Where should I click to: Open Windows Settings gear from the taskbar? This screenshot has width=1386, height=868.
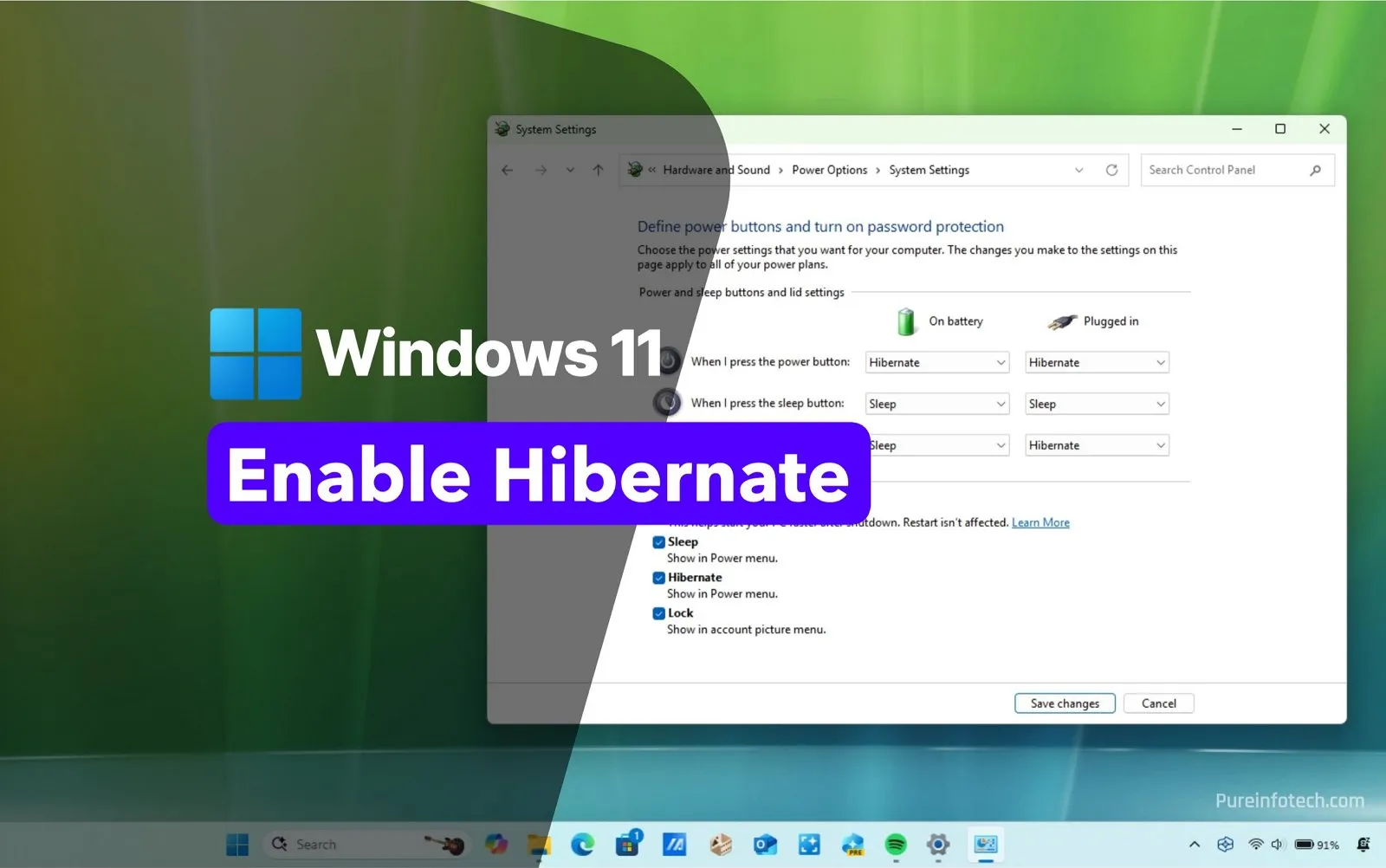[938, 844]
